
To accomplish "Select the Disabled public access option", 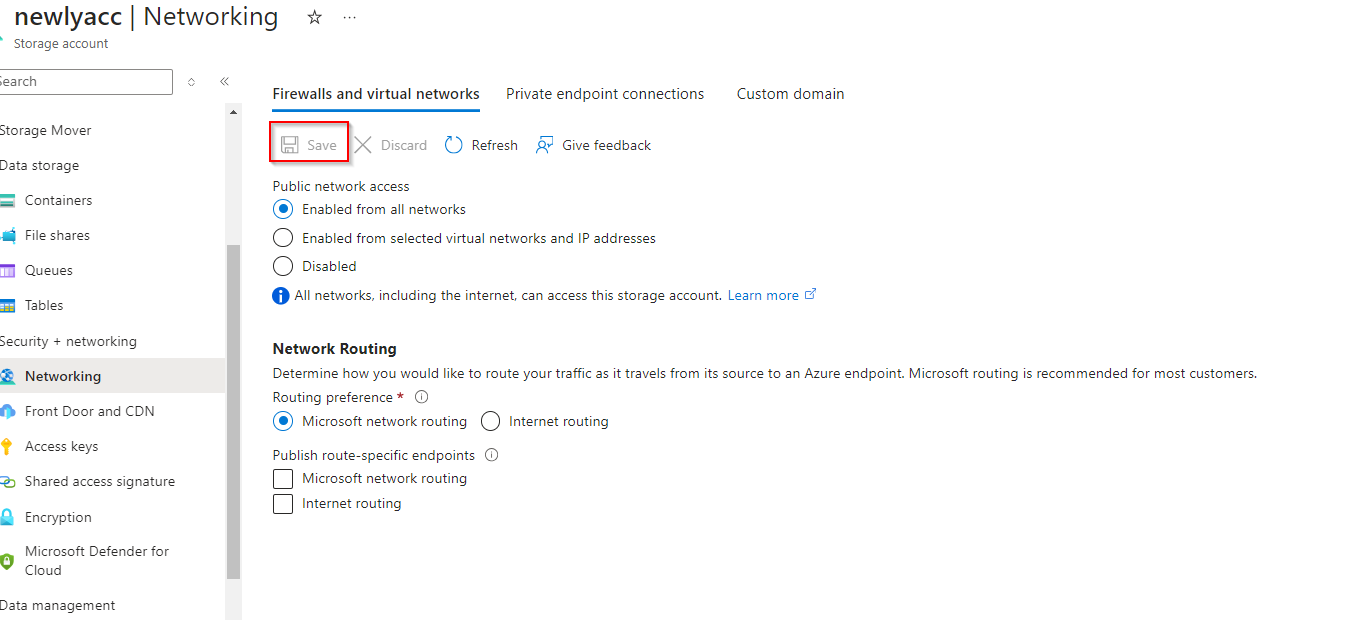I will [x=283, y=266].
